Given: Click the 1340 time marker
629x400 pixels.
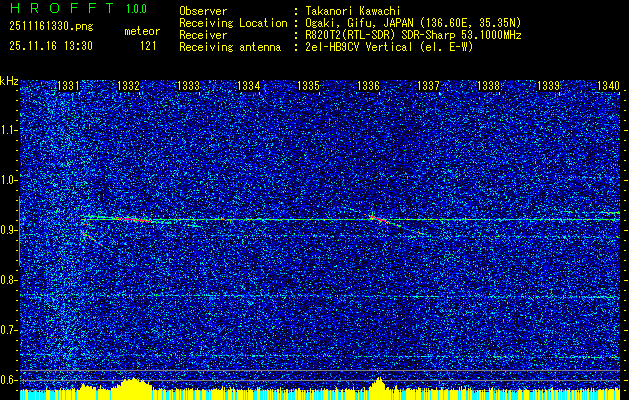Looking at the screenshot, I should [x=609, y=86].
